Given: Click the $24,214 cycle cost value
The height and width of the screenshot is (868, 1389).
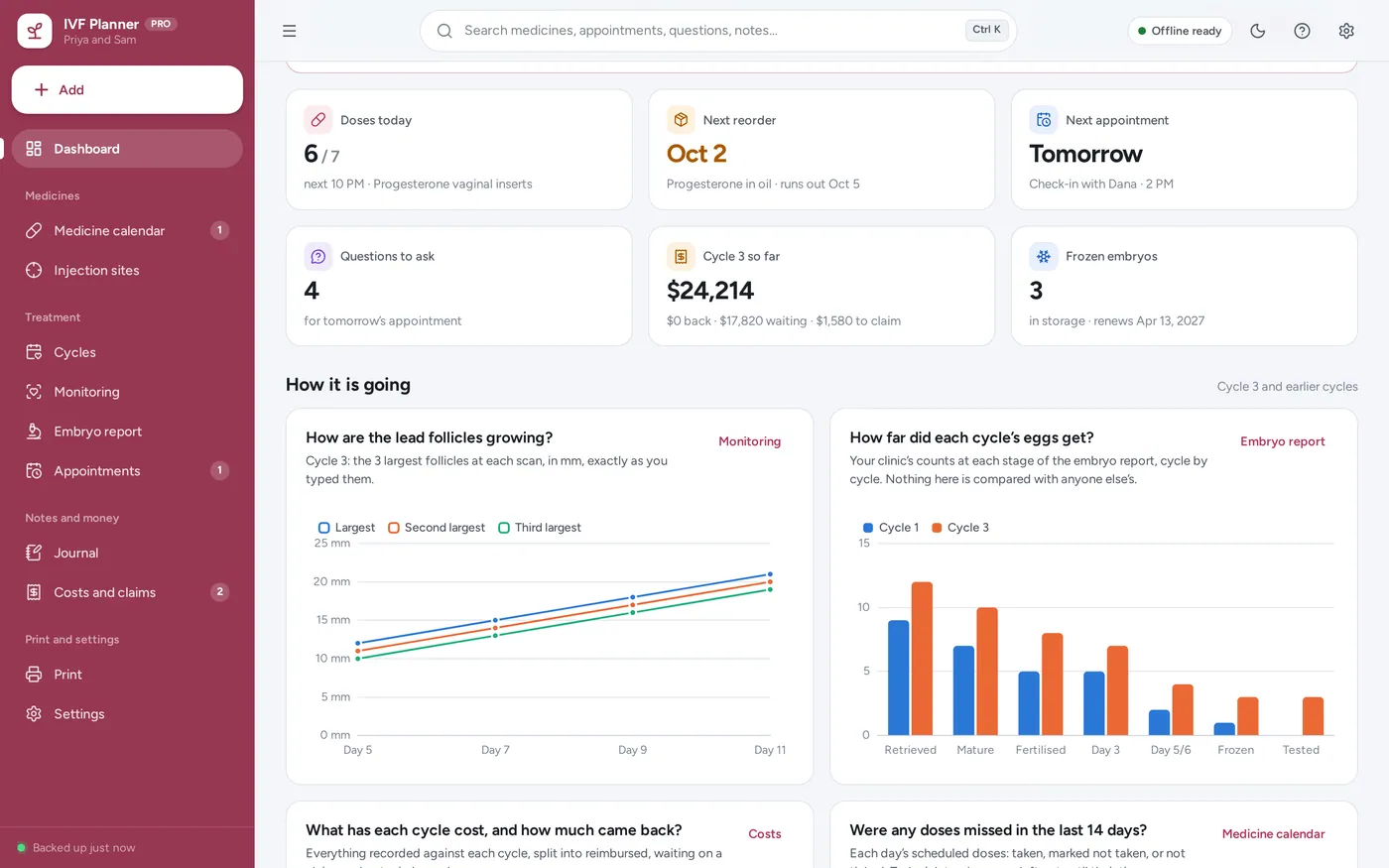Looking at the screenshot, I should 710,291.
